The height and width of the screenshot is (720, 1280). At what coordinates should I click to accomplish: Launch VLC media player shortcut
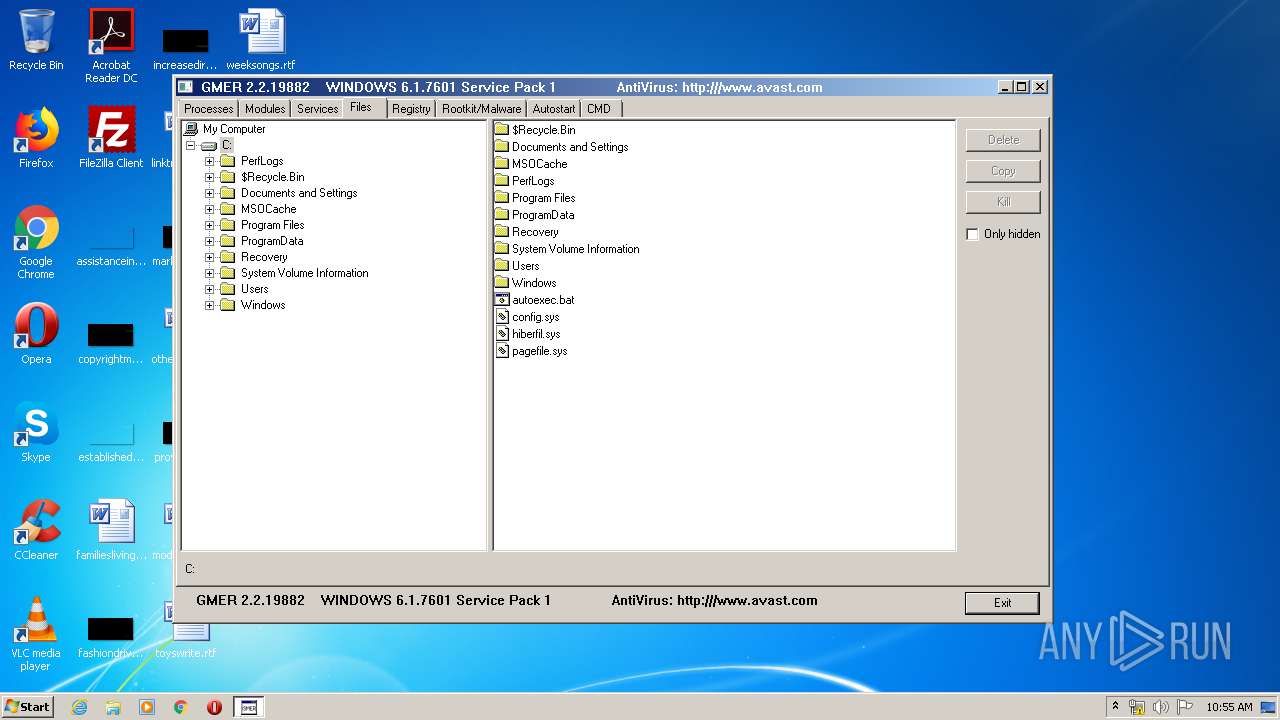pyautogui.click(x=36, y=634)
